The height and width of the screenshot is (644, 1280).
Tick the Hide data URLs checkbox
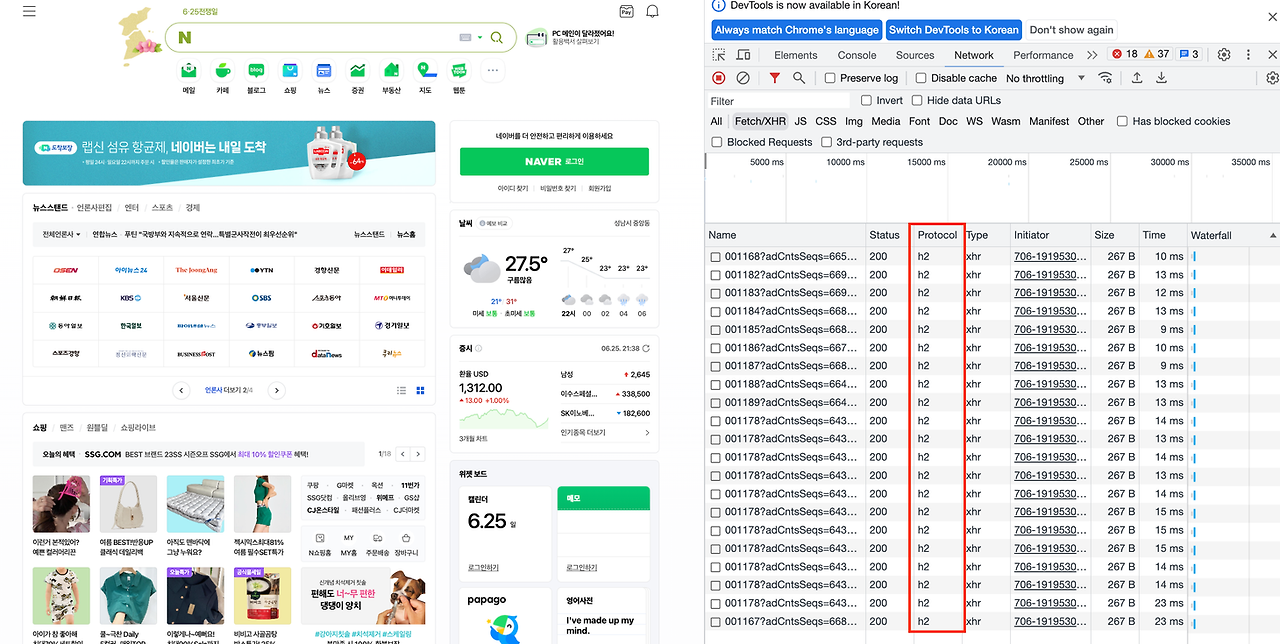(x=917, y=100)
